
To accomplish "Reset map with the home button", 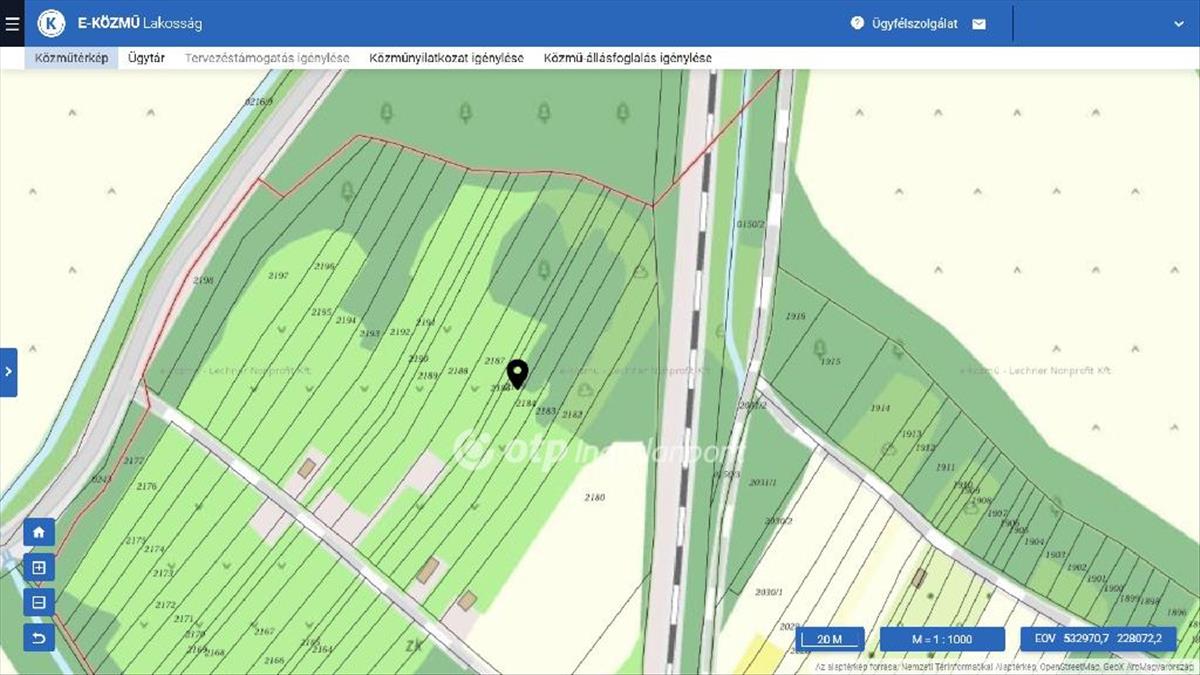I will point(39,532).
